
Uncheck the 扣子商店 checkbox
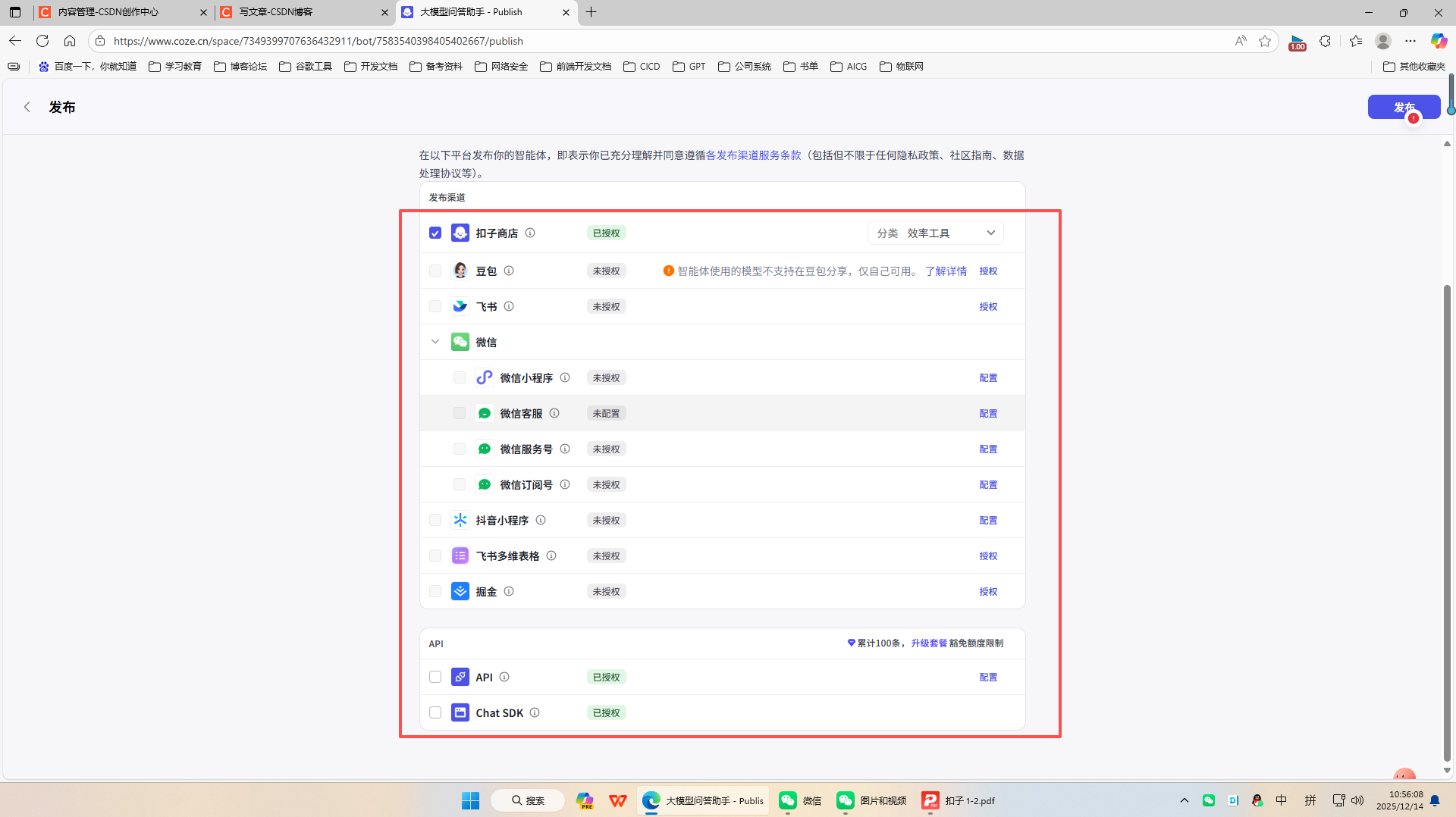435,233
